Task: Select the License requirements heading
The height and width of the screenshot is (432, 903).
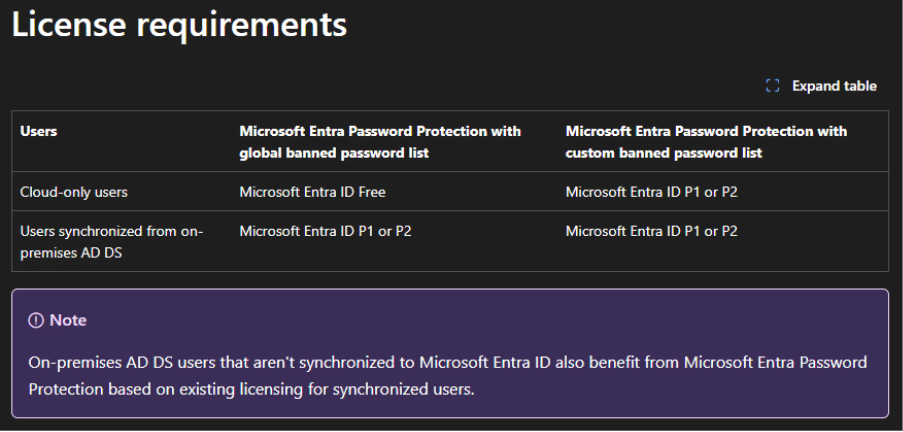Action: coord(179,24)
